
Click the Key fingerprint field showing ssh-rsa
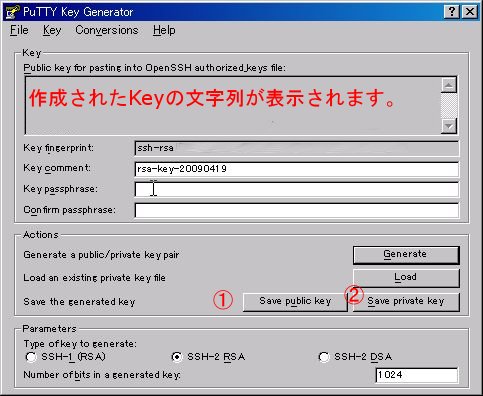pyautogui.click(x=296, y=148)
